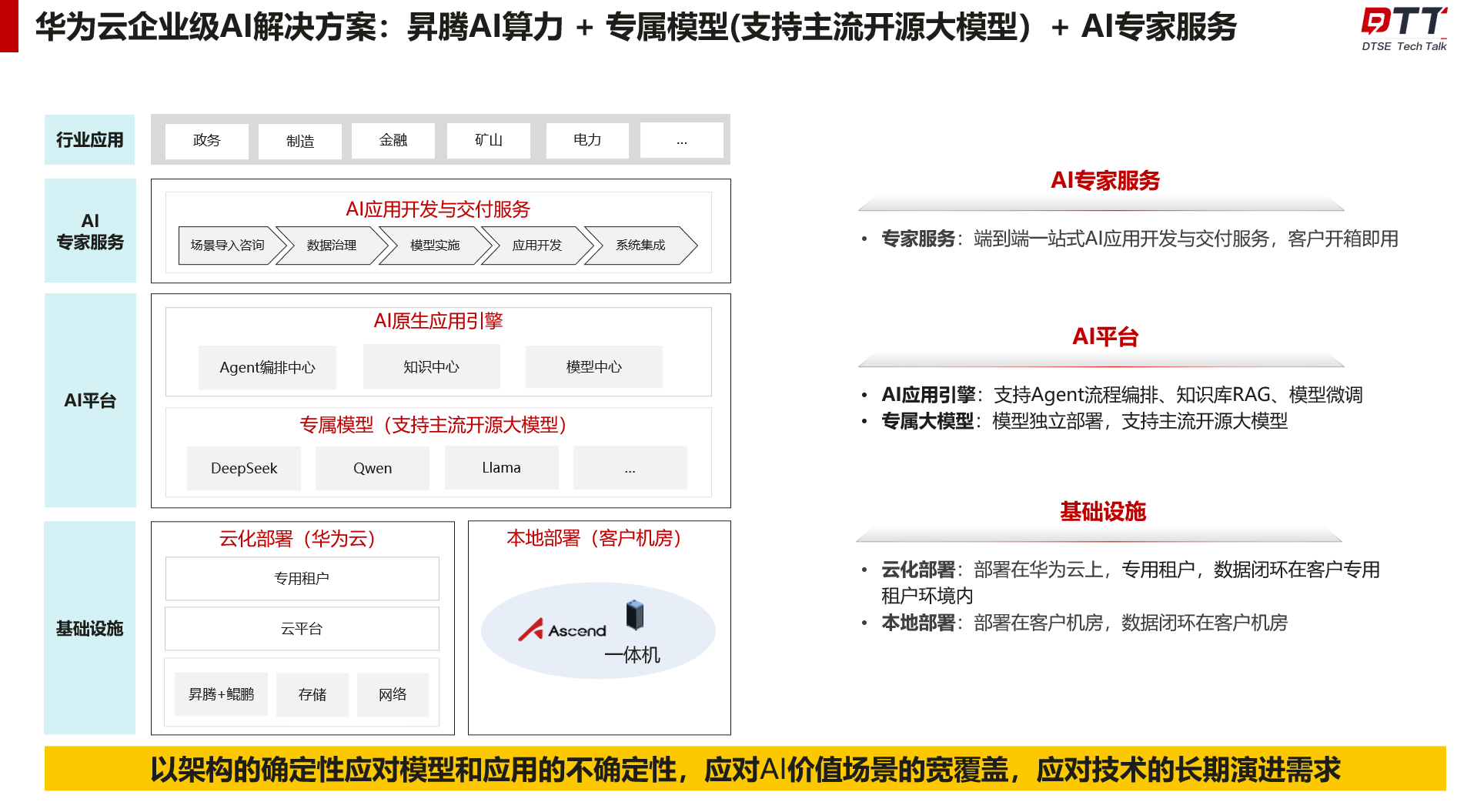Viewport: 1477px width, 812px height.
Task: Choose the 模型中心 box
Action: pos(593,367)
